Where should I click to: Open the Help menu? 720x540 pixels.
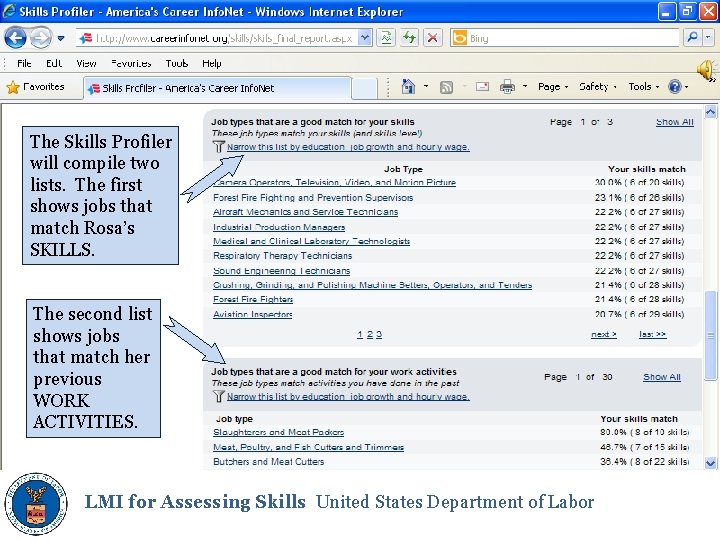(x=212, y=63)
